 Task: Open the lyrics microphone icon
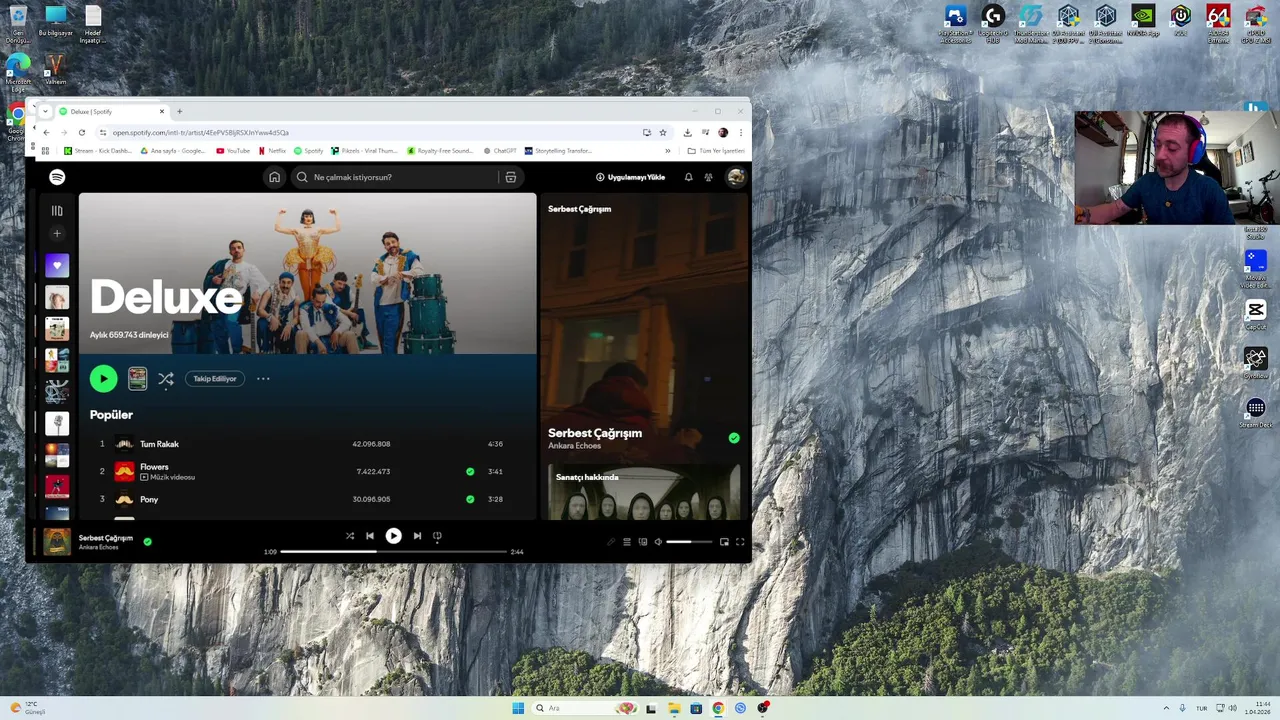tap(611, 542)
